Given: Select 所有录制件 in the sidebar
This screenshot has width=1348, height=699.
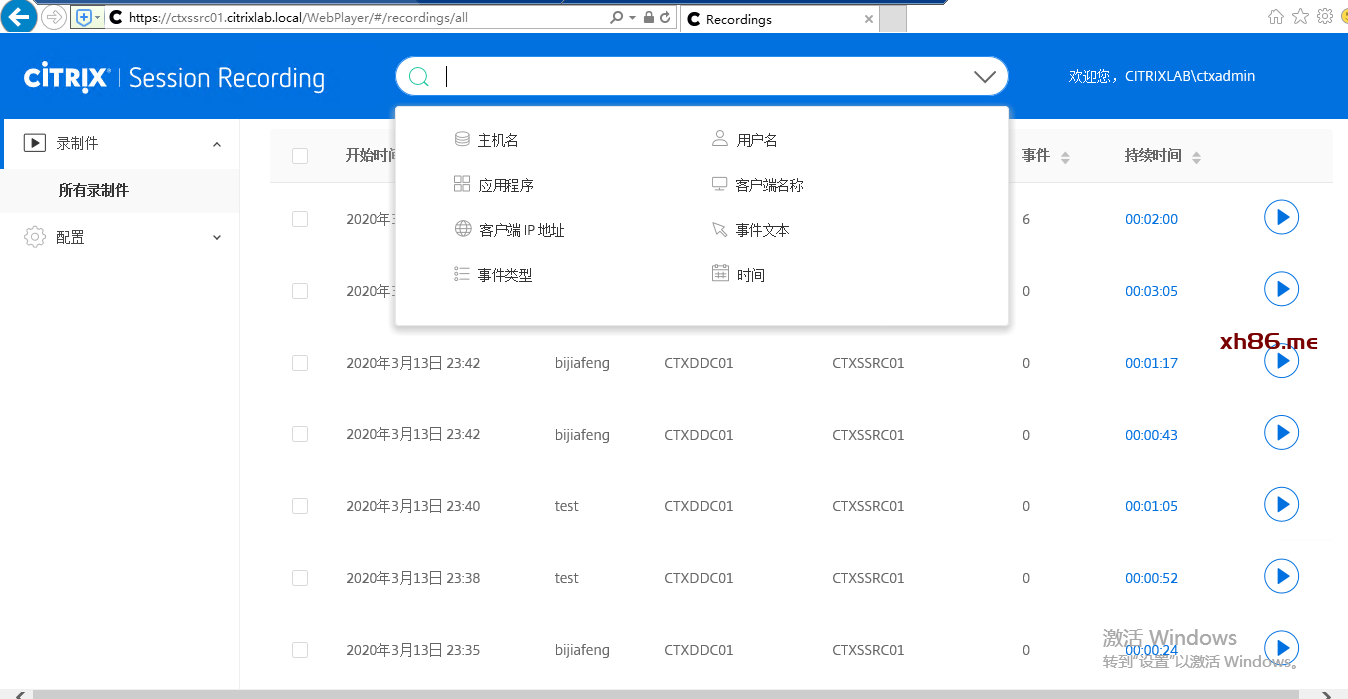Looking at the screenshot, I should (x=94, y=190).
